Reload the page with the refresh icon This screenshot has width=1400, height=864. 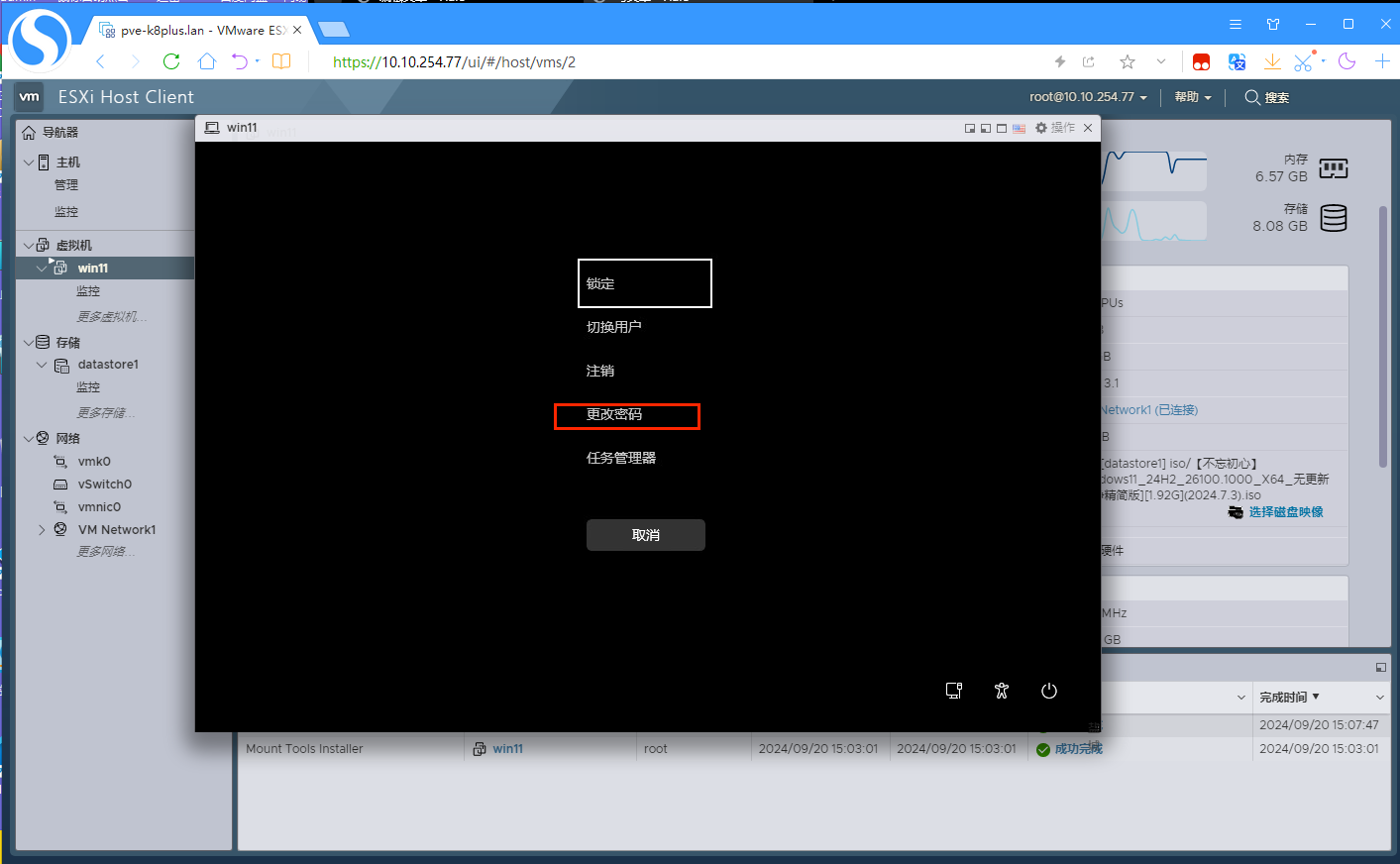(171, 61)
